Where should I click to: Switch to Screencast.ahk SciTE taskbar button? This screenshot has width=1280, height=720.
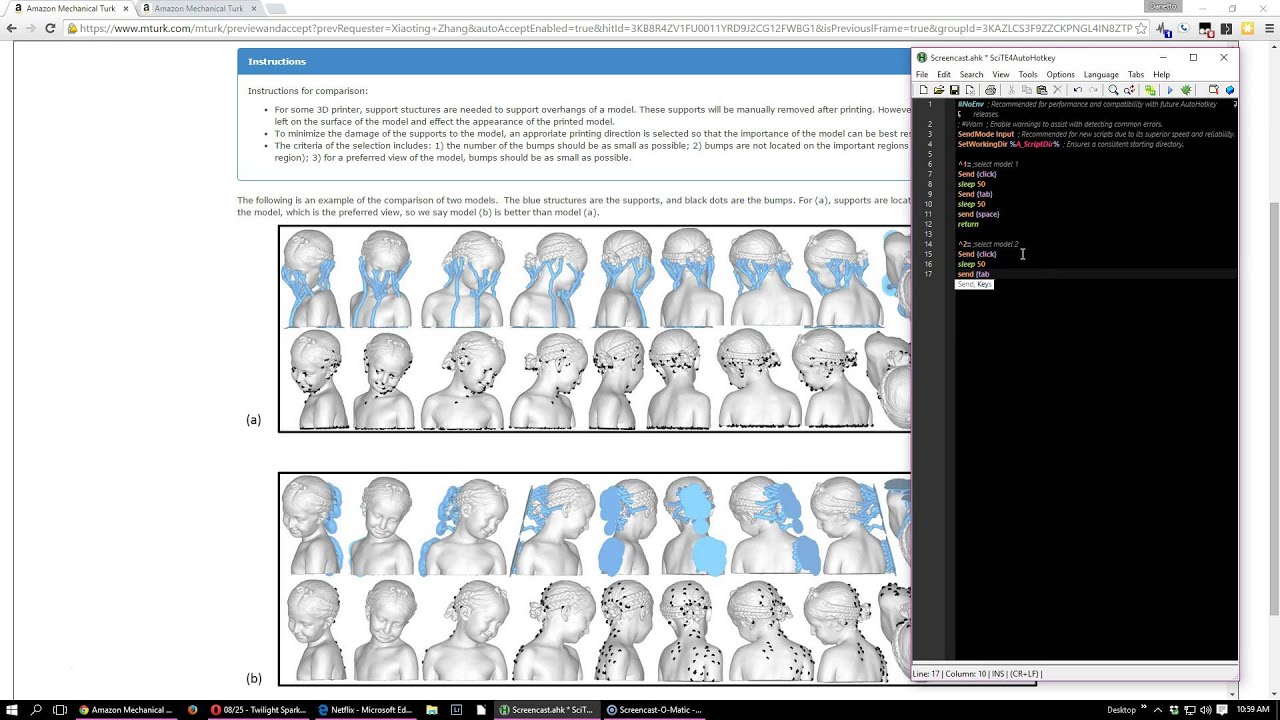point(547,710)
